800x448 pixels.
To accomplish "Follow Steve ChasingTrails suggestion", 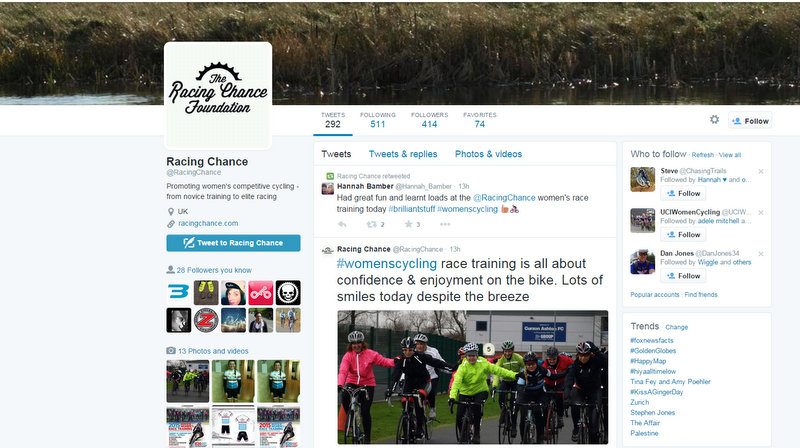I will coord(683,193).
